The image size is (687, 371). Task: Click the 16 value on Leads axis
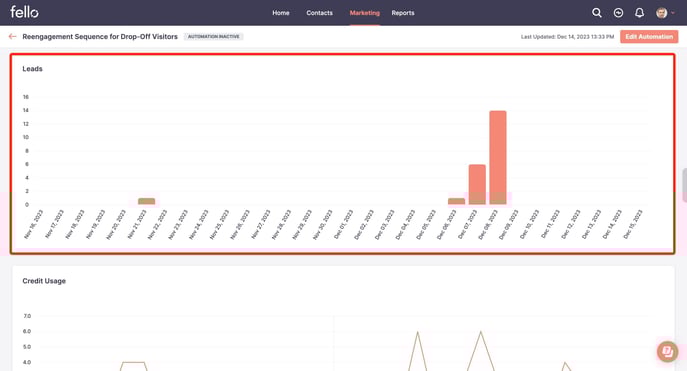25,97
